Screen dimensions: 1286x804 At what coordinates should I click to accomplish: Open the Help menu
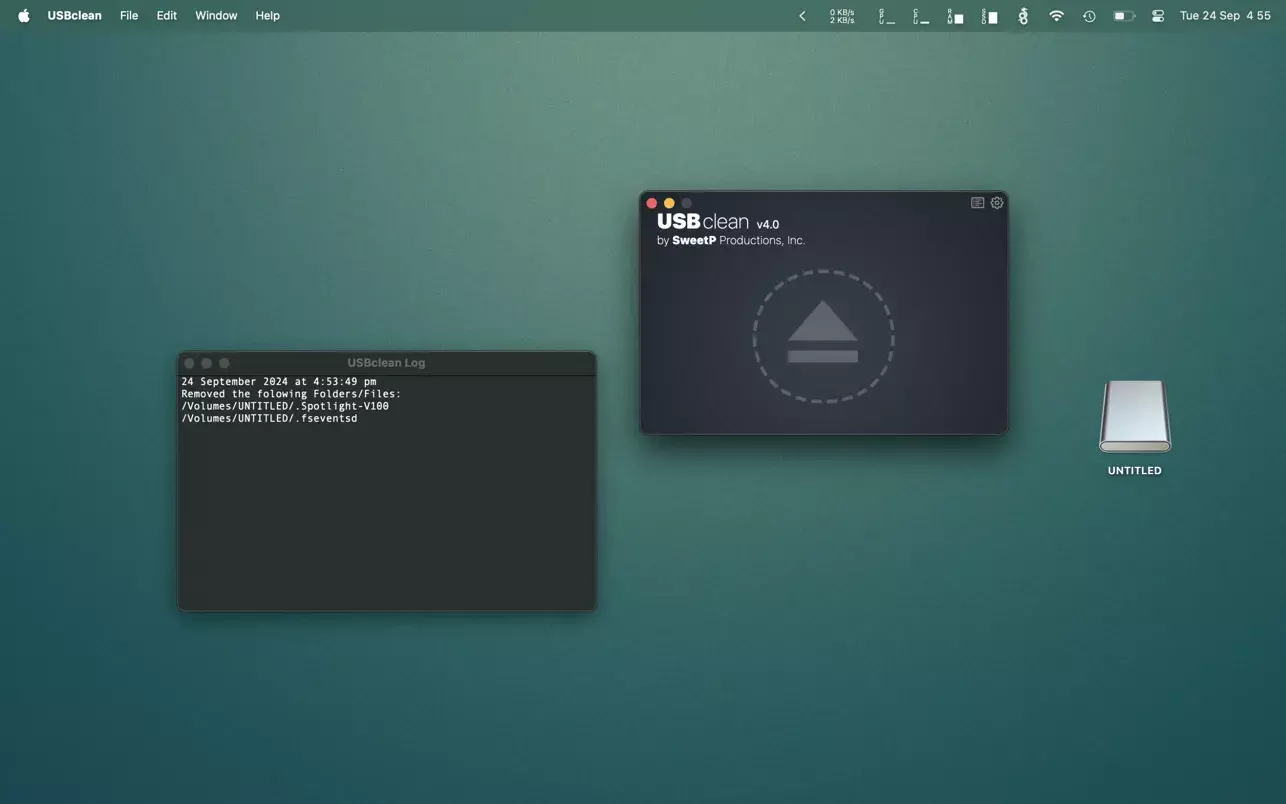click(x=267, y=16)
